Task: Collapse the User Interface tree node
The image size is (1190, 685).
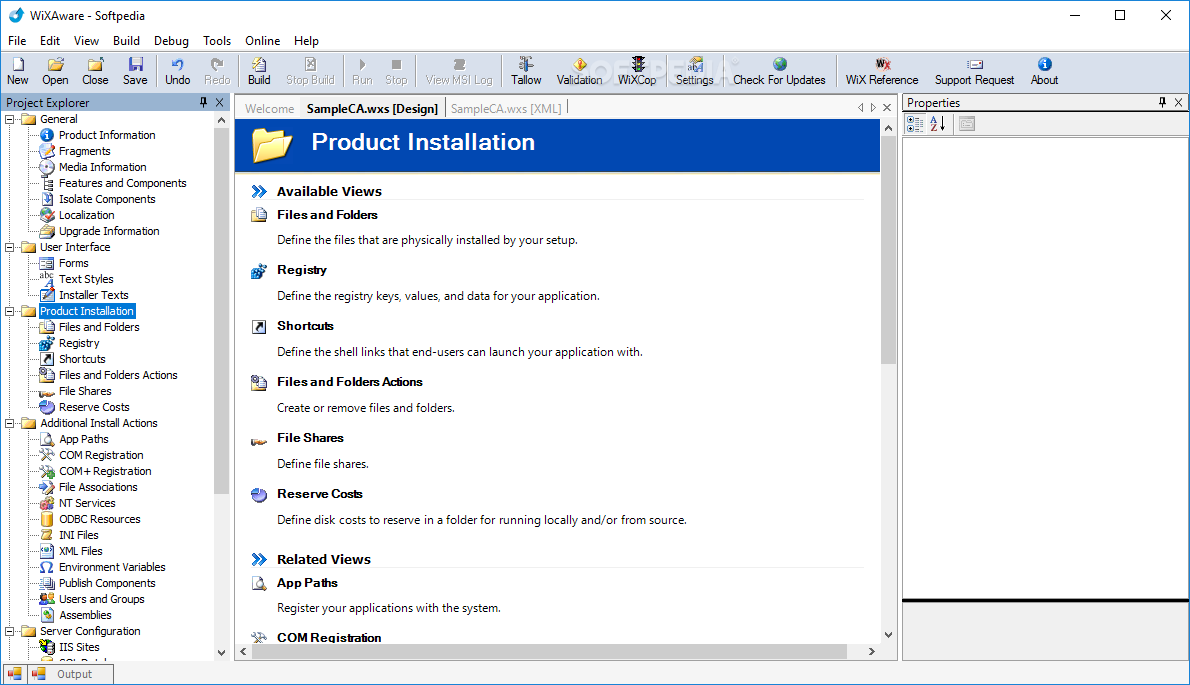Action: [x=10, y=247]
